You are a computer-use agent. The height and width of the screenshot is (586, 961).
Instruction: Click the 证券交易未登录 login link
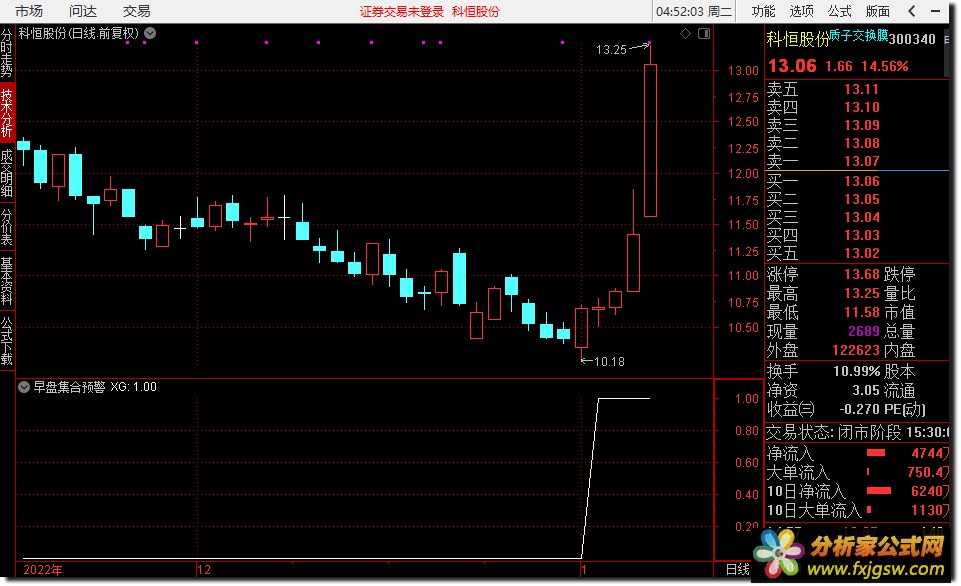401,12
